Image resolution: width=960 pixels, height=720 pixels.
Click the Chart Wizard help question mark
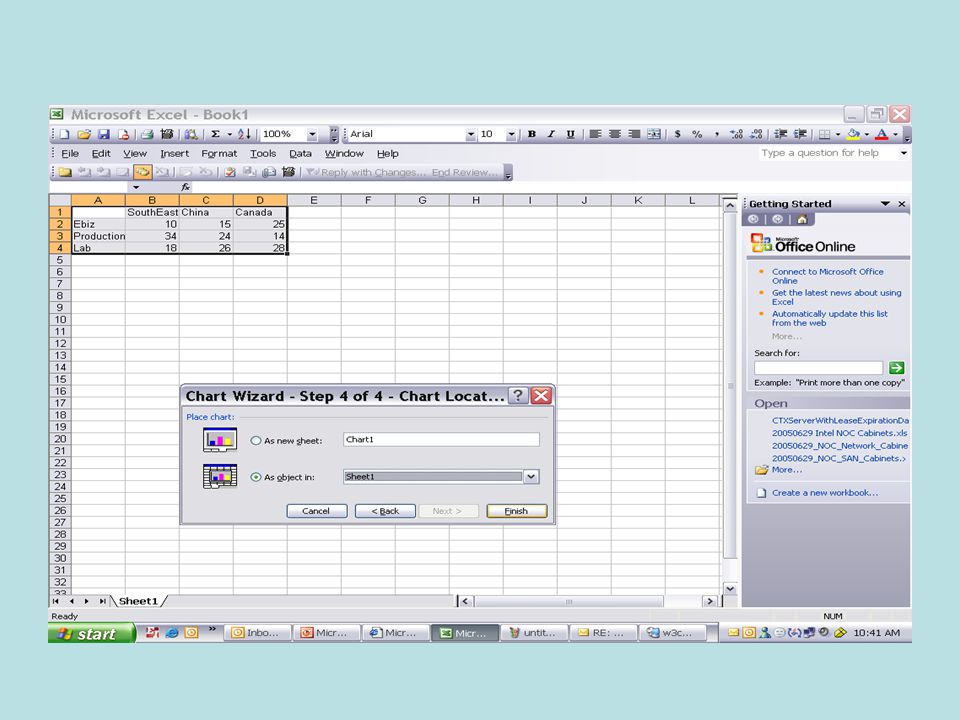(518, 396)
